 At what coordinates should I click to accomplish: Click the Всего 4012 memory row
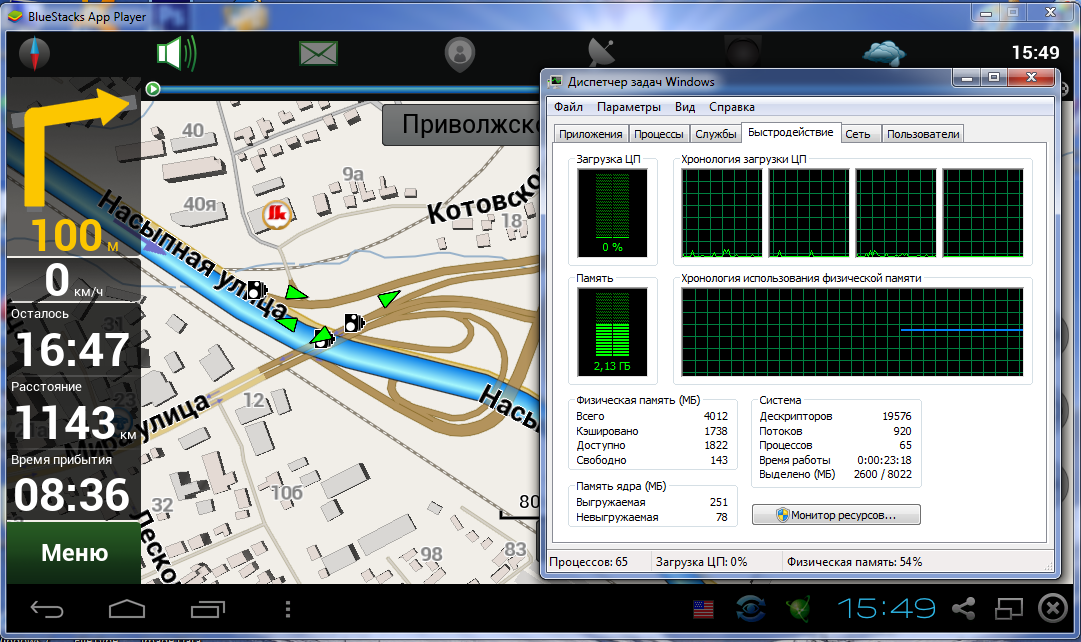pos(651,417)
